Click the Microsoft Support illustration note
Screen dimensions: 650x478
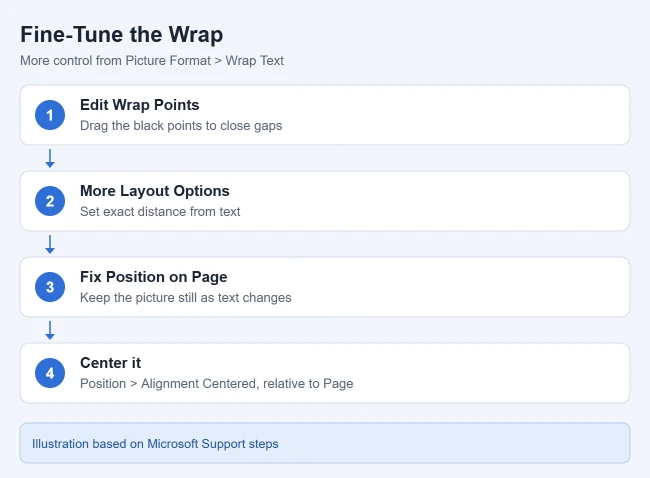tap(155, 444)
